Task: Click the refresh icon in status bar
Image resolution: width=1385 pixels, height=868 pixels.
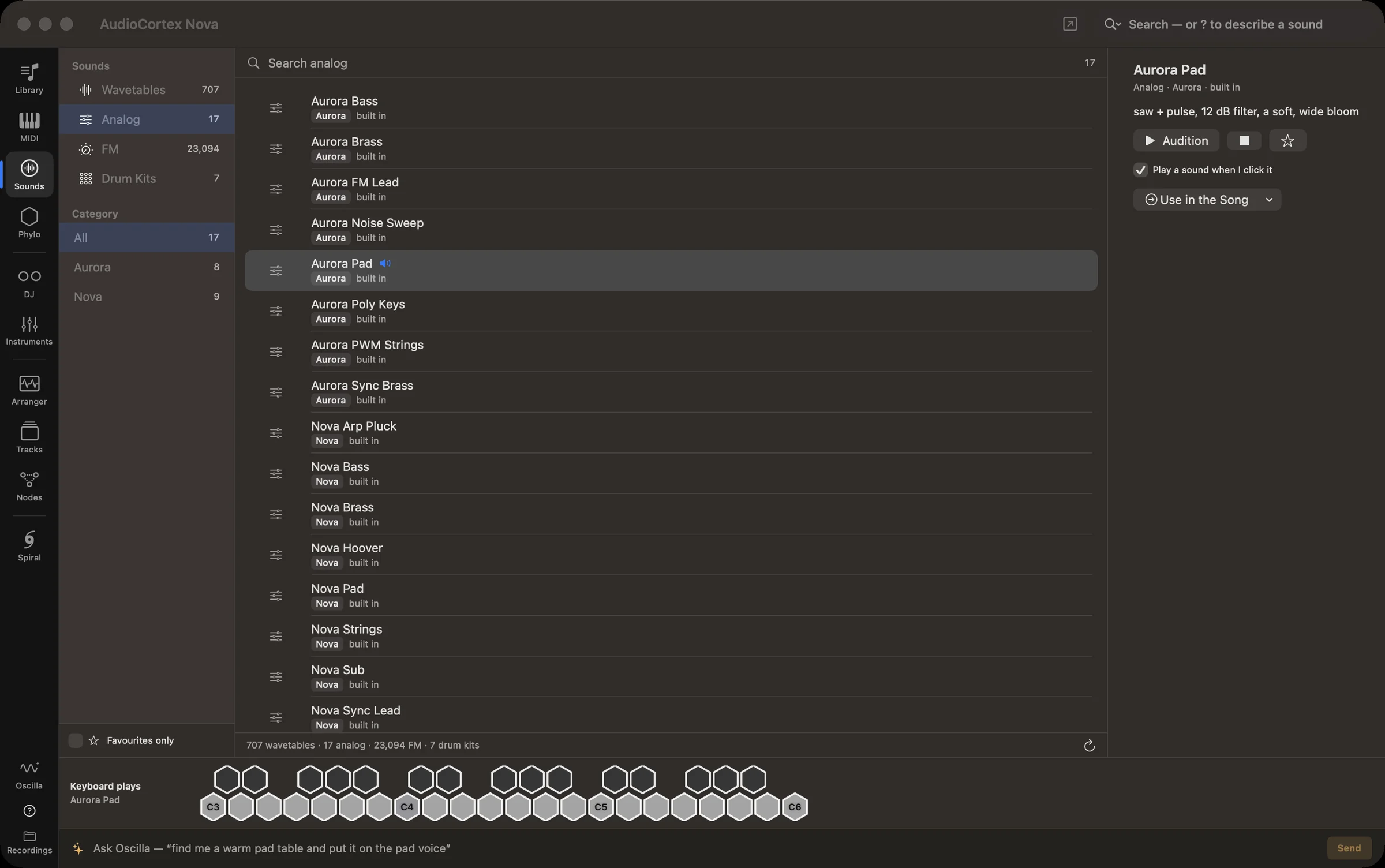Action: (x=1089, y=746)
